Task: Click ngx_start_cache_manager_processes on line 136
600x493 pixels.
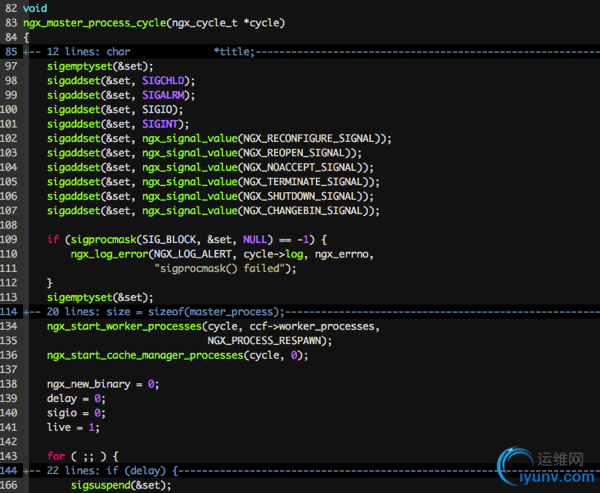Action: tap(145, 356)
